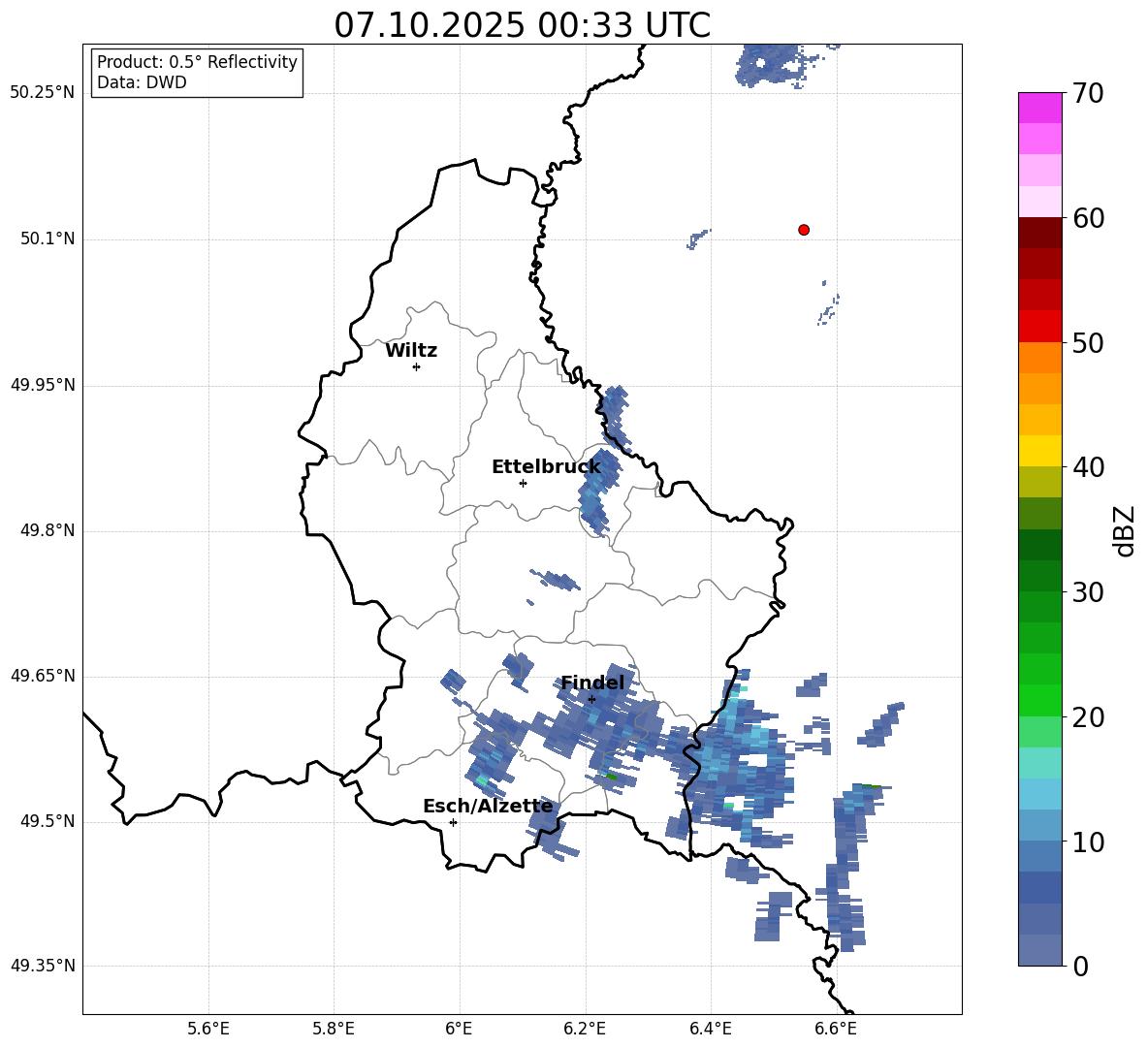1148x1048 pixels.
Task: Click the 49.5°N latitude label
Action: coord(47,821)
